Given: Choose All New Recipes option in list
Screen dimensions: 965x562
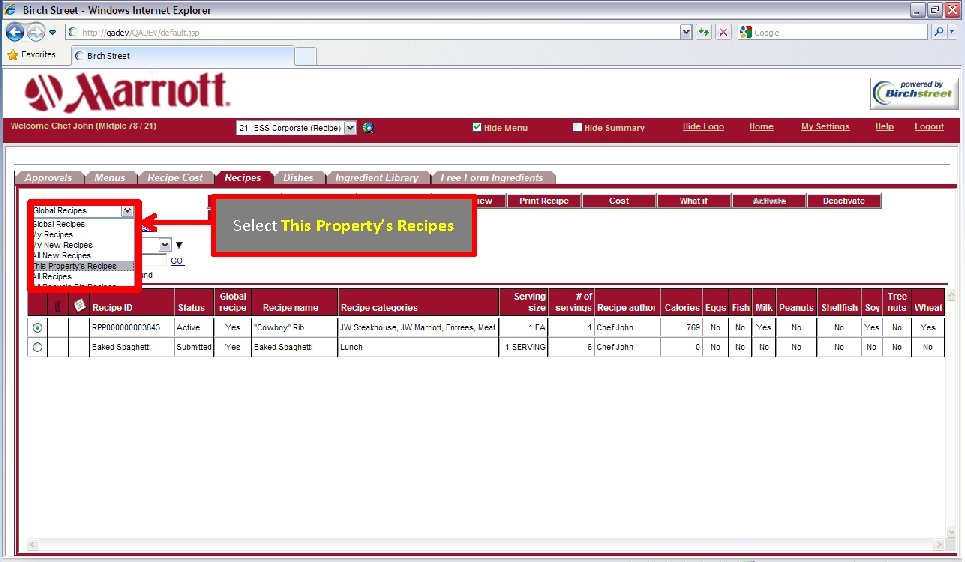Looking at the screenshot, I should 82,255.
